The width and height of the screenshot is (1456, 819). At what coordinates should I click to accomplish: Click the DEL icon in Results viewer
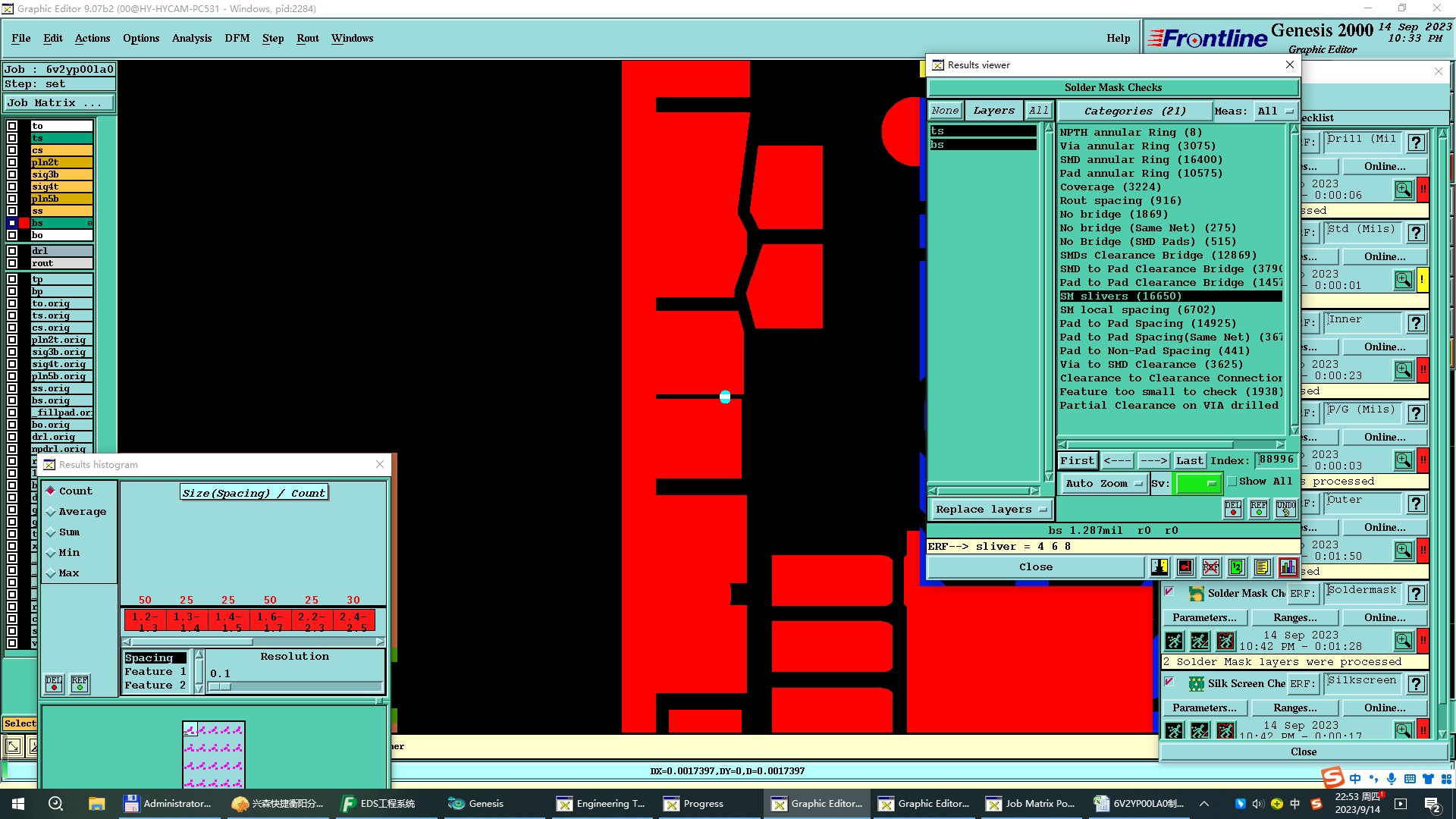(x=1233, y=509)
